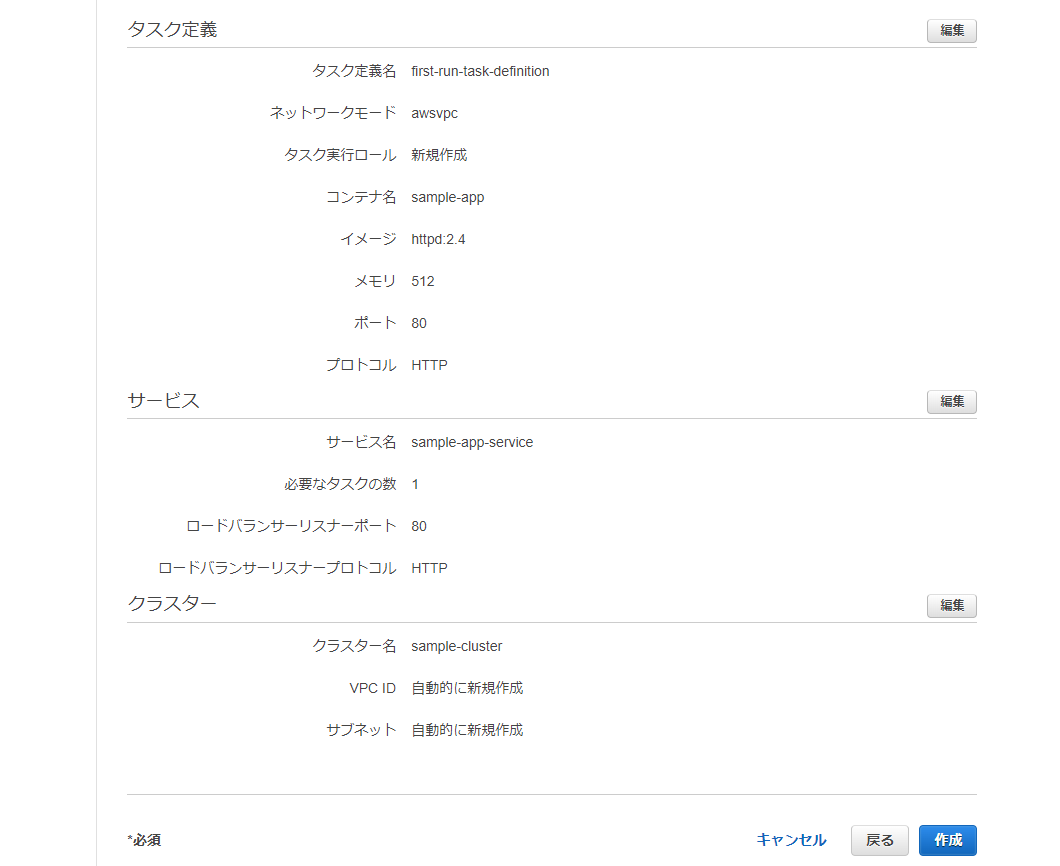Click the サービス section heading
This screenshot has height=866, width=1060.
coord(164,401)
